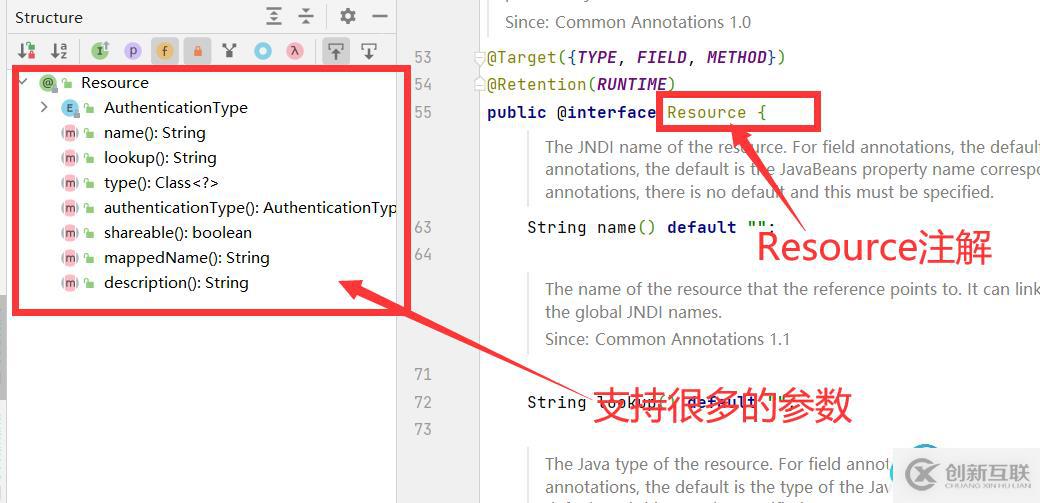Click "Since: Common Annotations 1.1" doc text

[667, 339]
